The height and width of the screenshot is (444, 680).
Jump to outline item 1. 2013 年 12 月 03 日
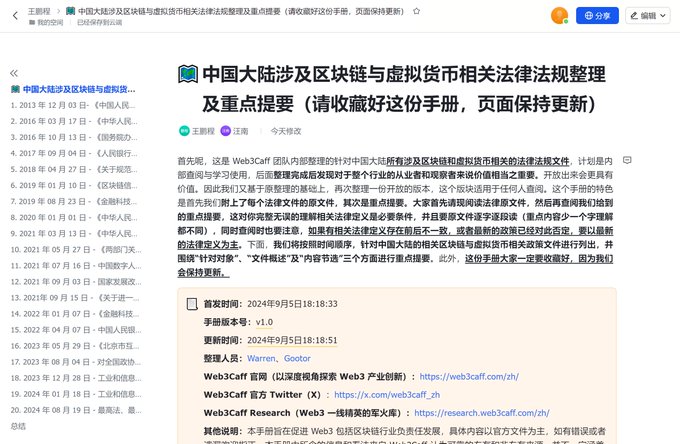coord(73,105)
